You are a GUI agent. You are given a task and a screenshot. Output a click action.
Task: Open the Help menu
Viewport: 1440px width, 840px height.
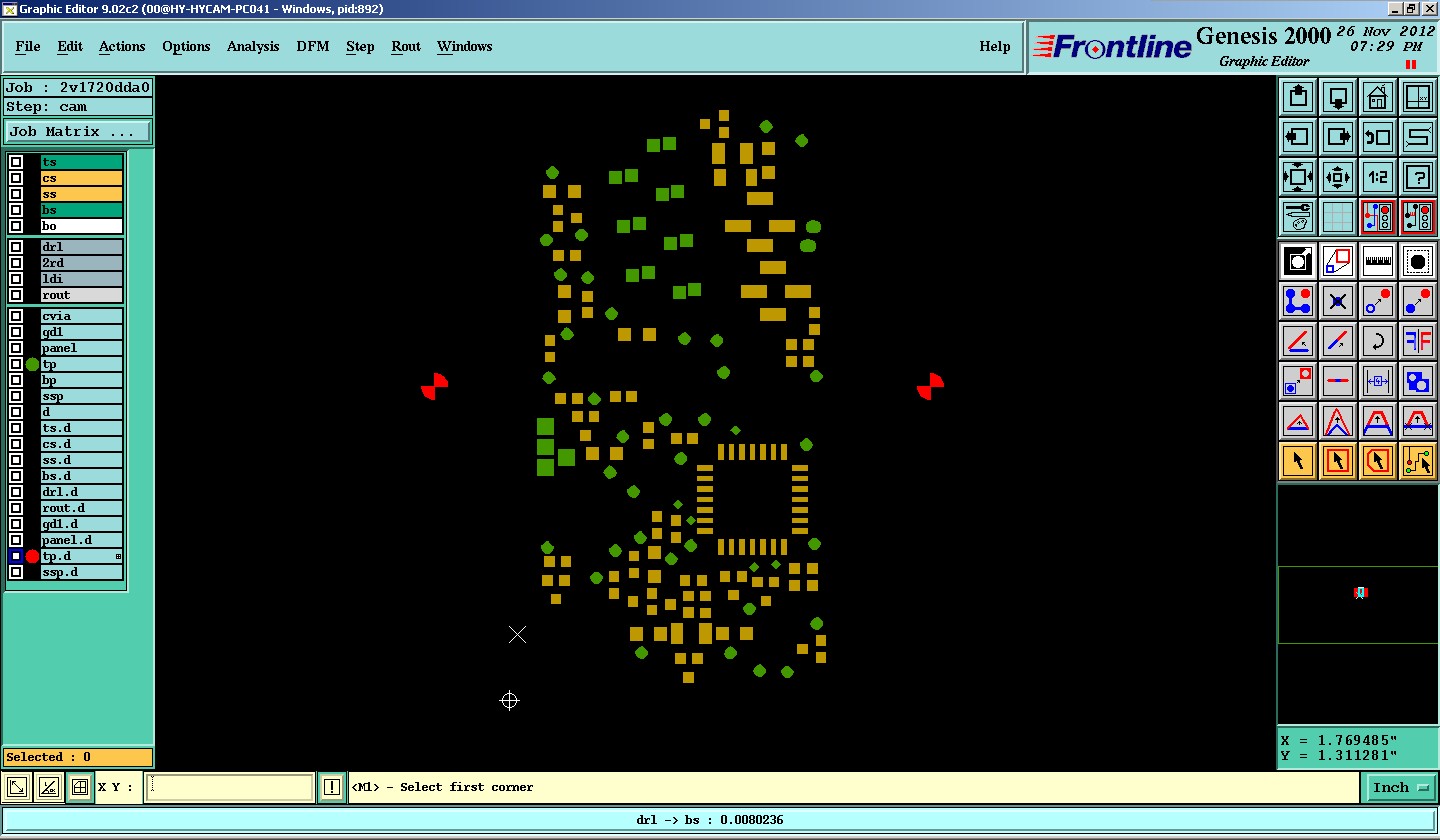(995, 46)
